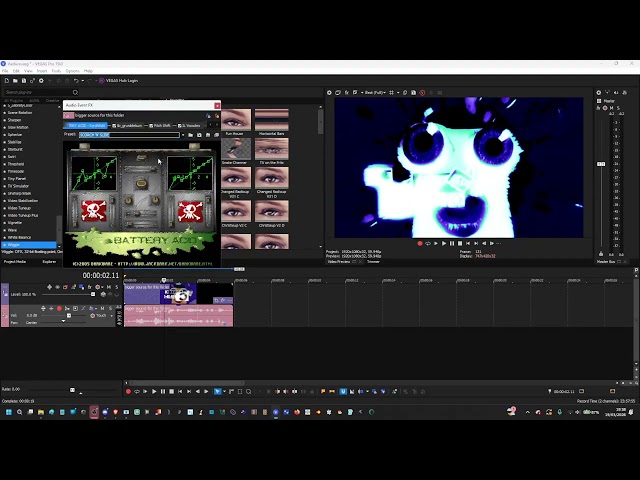640x480 pixels.
Task: Open Windows taskbar search
Action: point(20,412)
